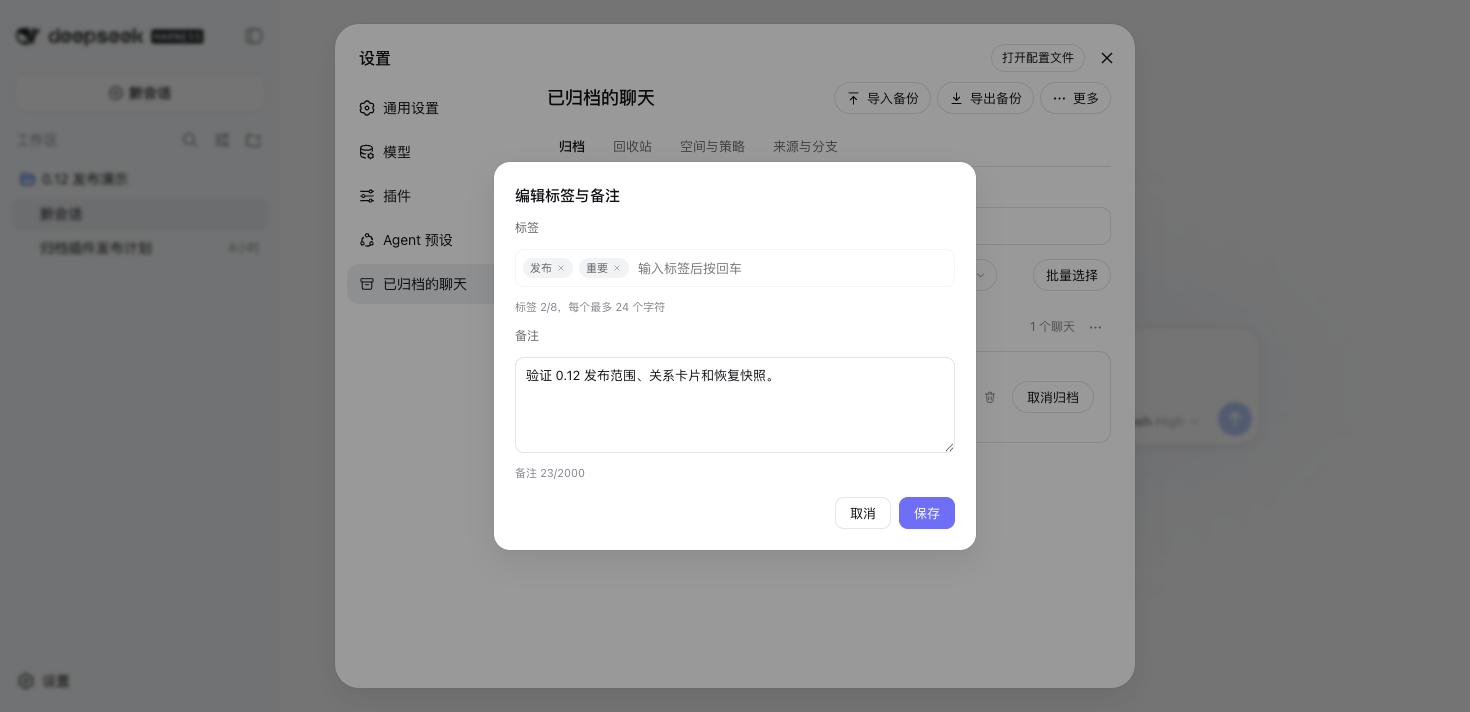Click the 编辑标签与备注 dialog title
Viewport: 1470px width, 712px height.
pyautogui.click(x=567, y=196)
